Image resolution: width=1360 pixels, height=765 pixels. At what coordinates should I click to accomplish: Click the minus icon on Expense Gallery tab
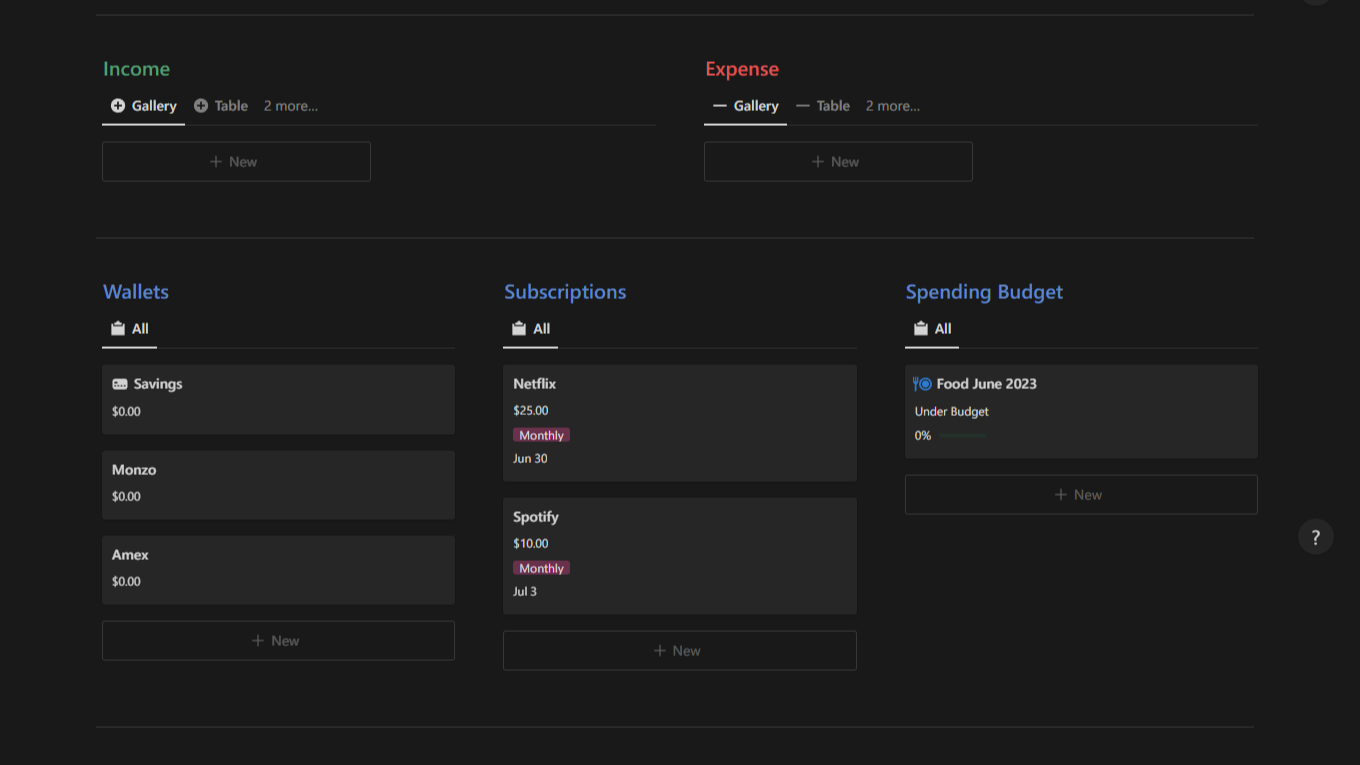pos(720,106)
